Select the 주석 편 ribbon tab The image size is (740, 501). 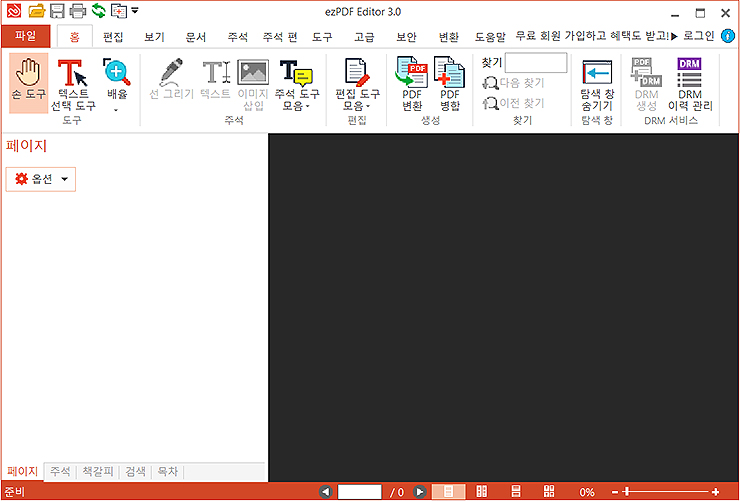[280, 37]
